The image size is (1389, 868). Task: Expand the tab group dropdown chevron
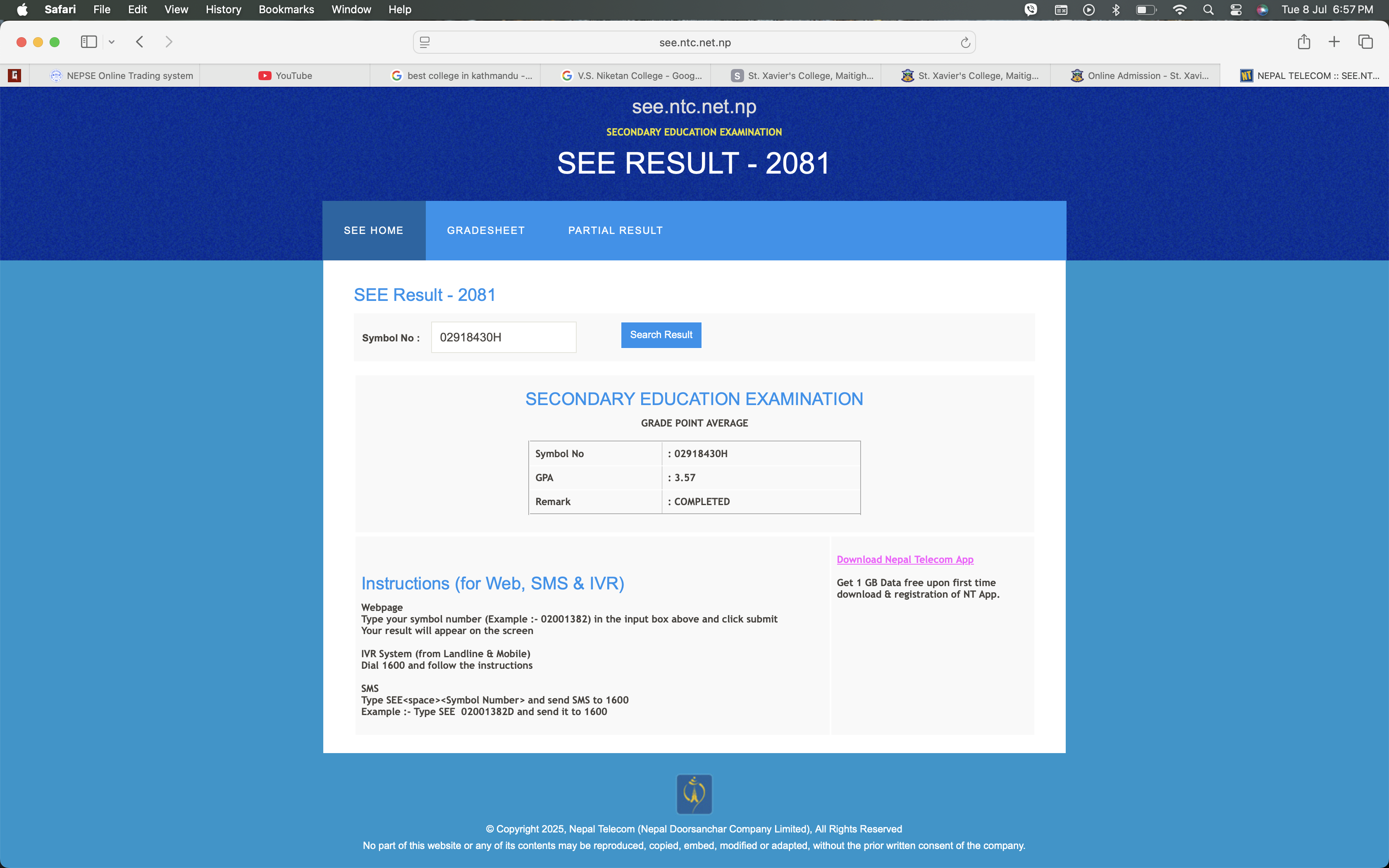[x=111, y=43]
